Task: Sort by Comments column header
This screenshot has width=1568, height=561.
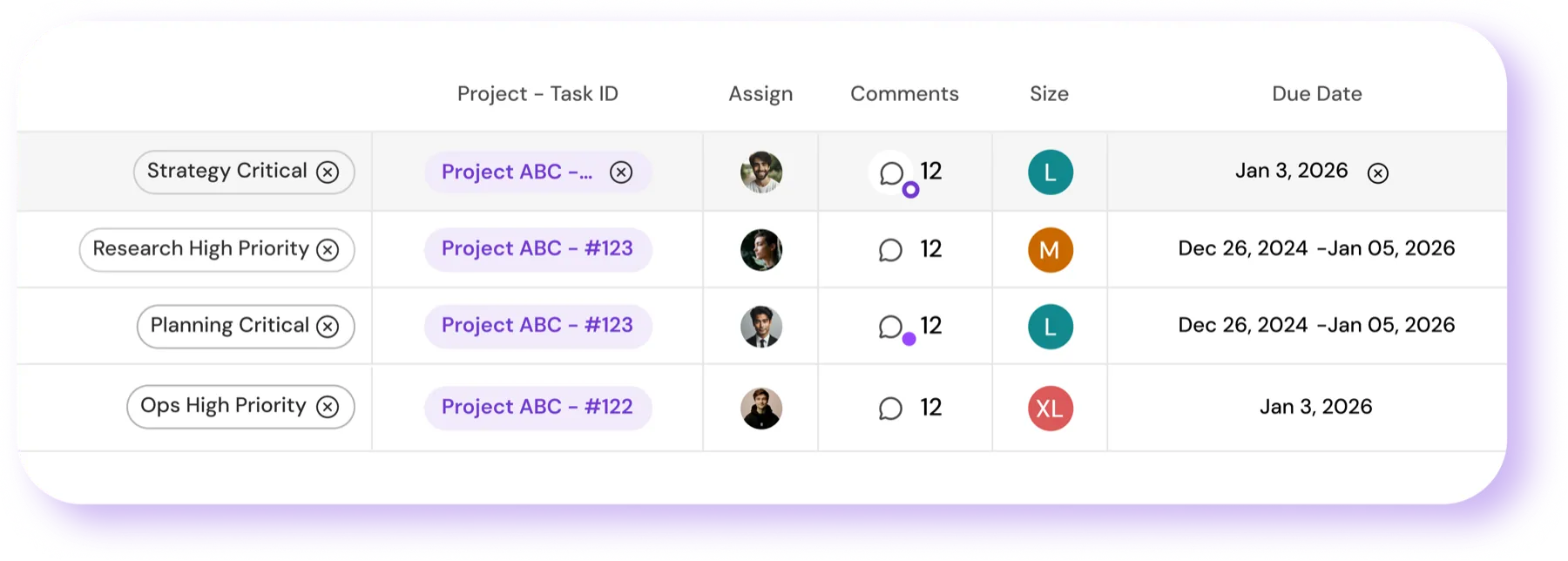Action: [904, 94]
